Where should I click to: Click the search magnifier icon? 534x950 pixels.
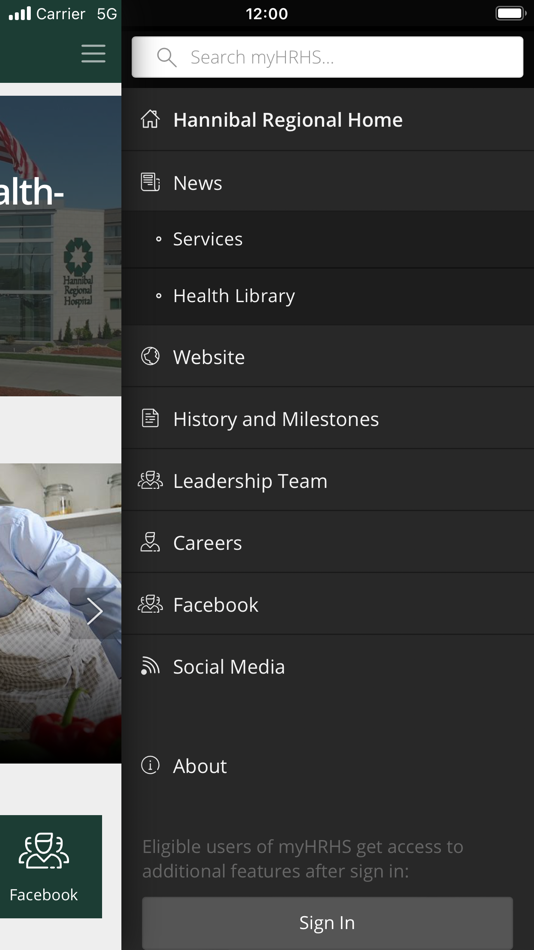[x=166, y=58]
